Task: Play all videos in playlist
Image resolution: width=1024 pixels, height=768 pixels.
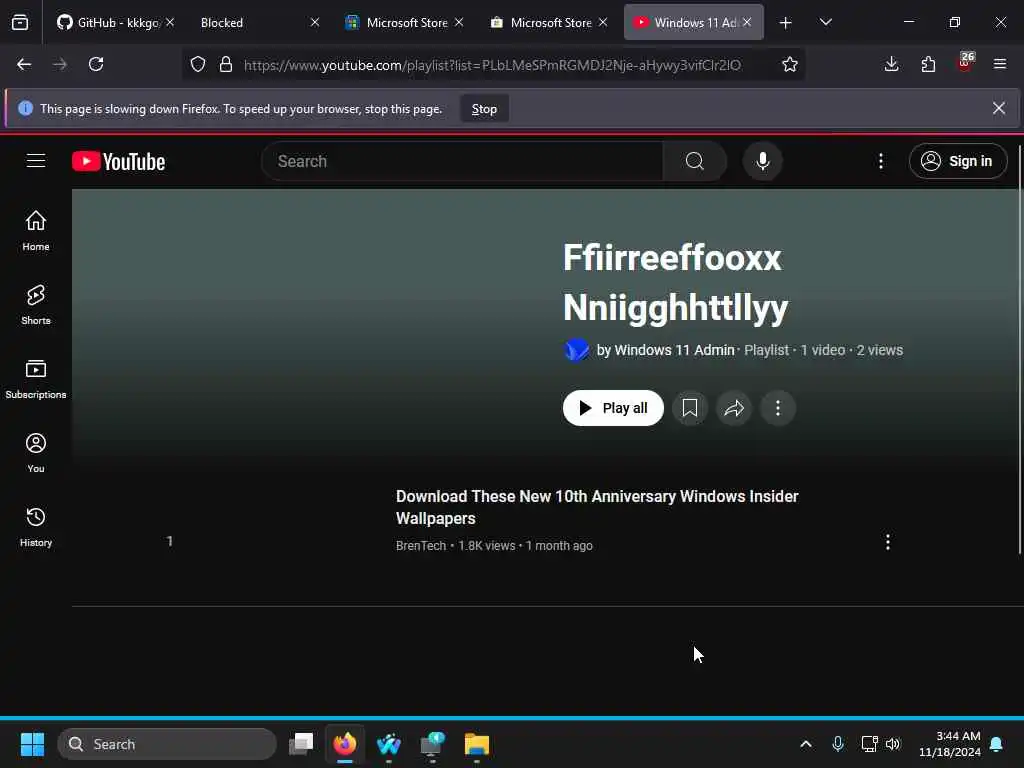Action: (613, 408)
